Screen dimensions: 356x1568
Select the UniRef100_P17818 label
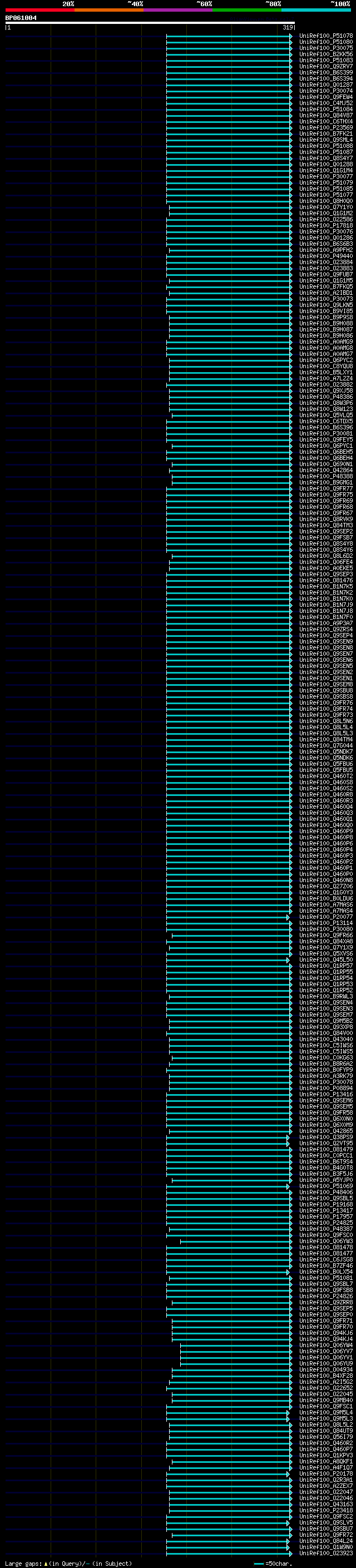coord(326,225)
